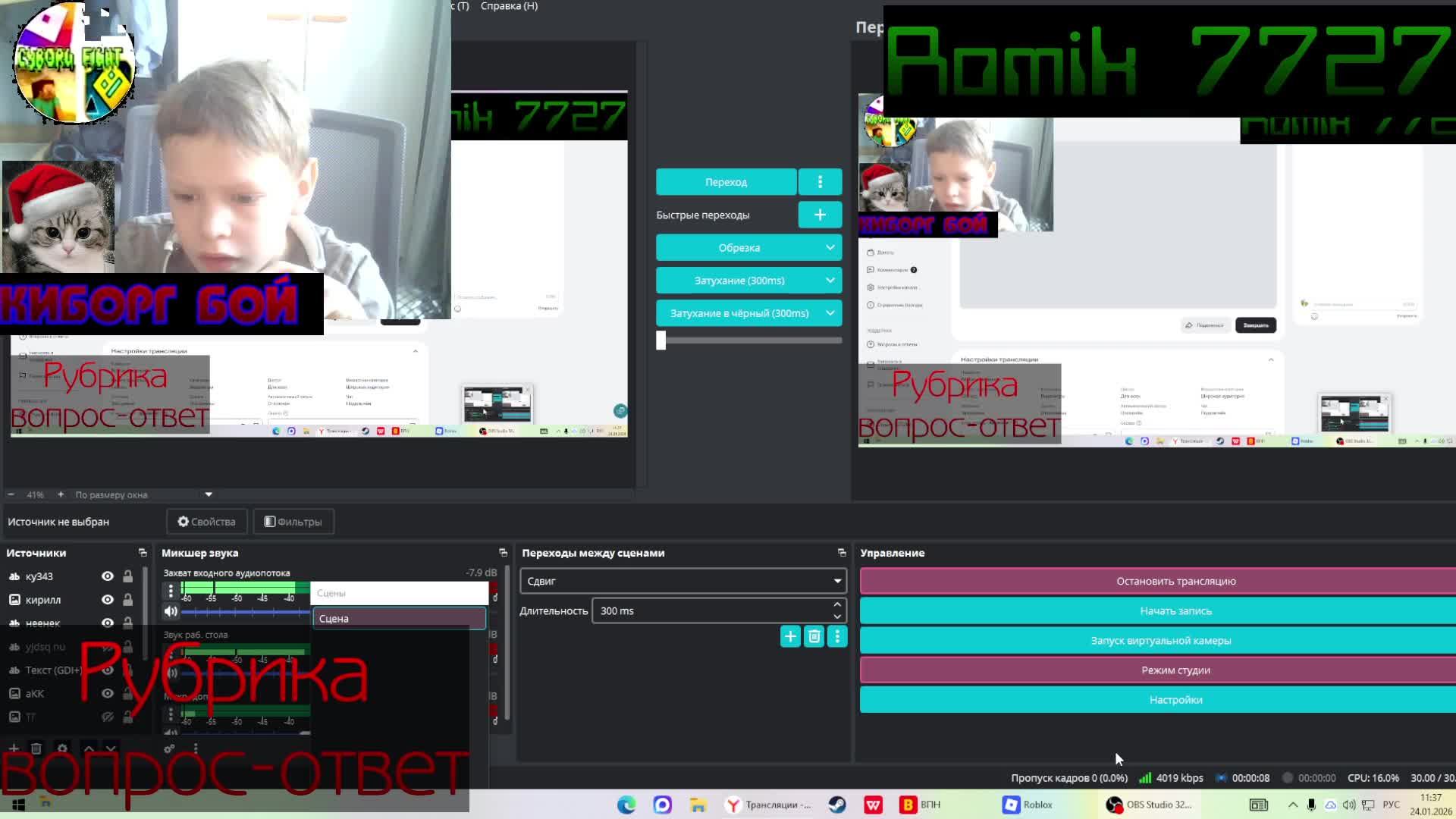Open the Затухание (300ms) dropdown arrow

(x=830, y=281)
